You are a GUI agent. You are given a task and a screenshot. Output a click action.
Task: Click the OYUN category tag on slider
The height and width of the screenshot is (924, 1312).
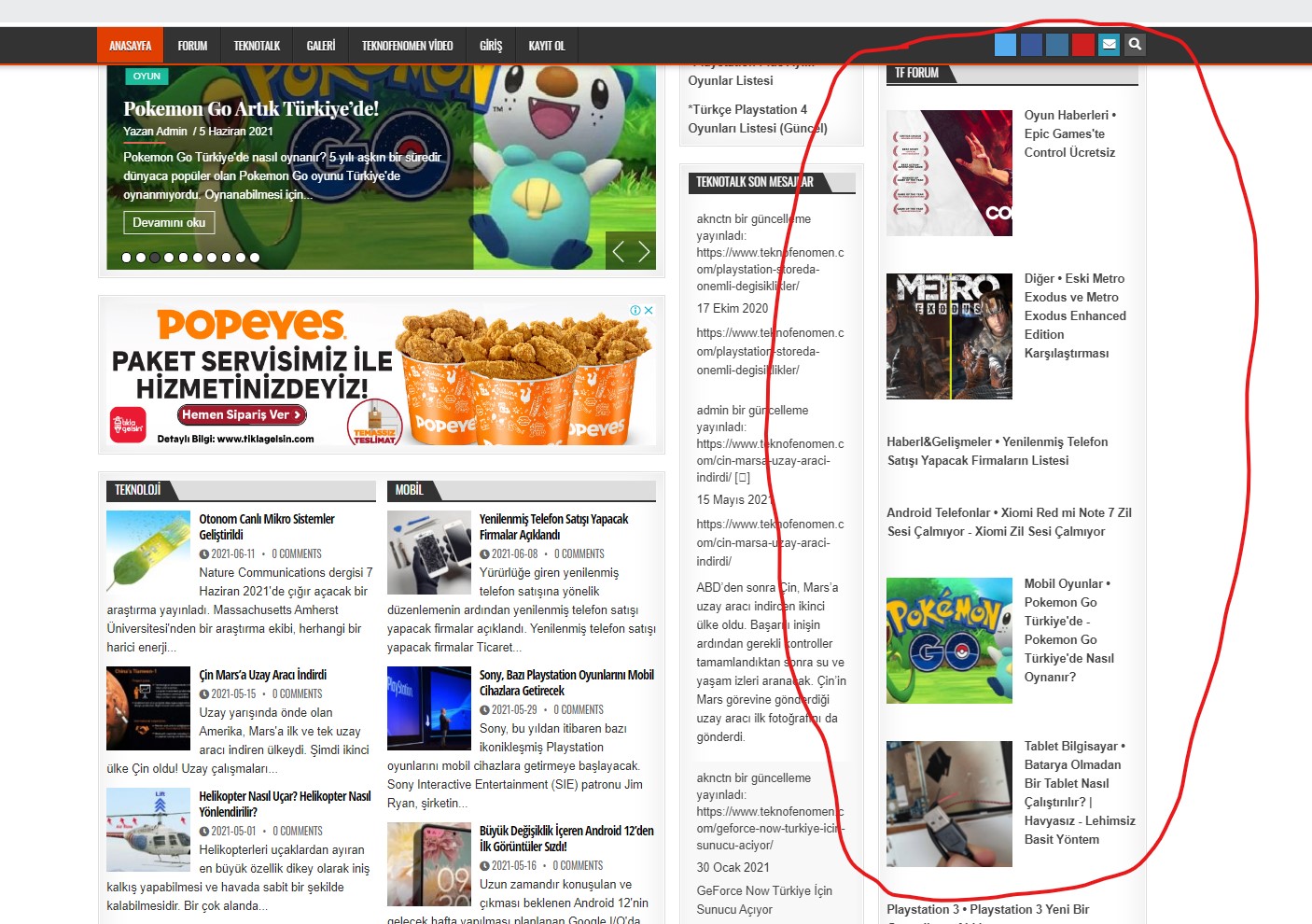[147, 76]
